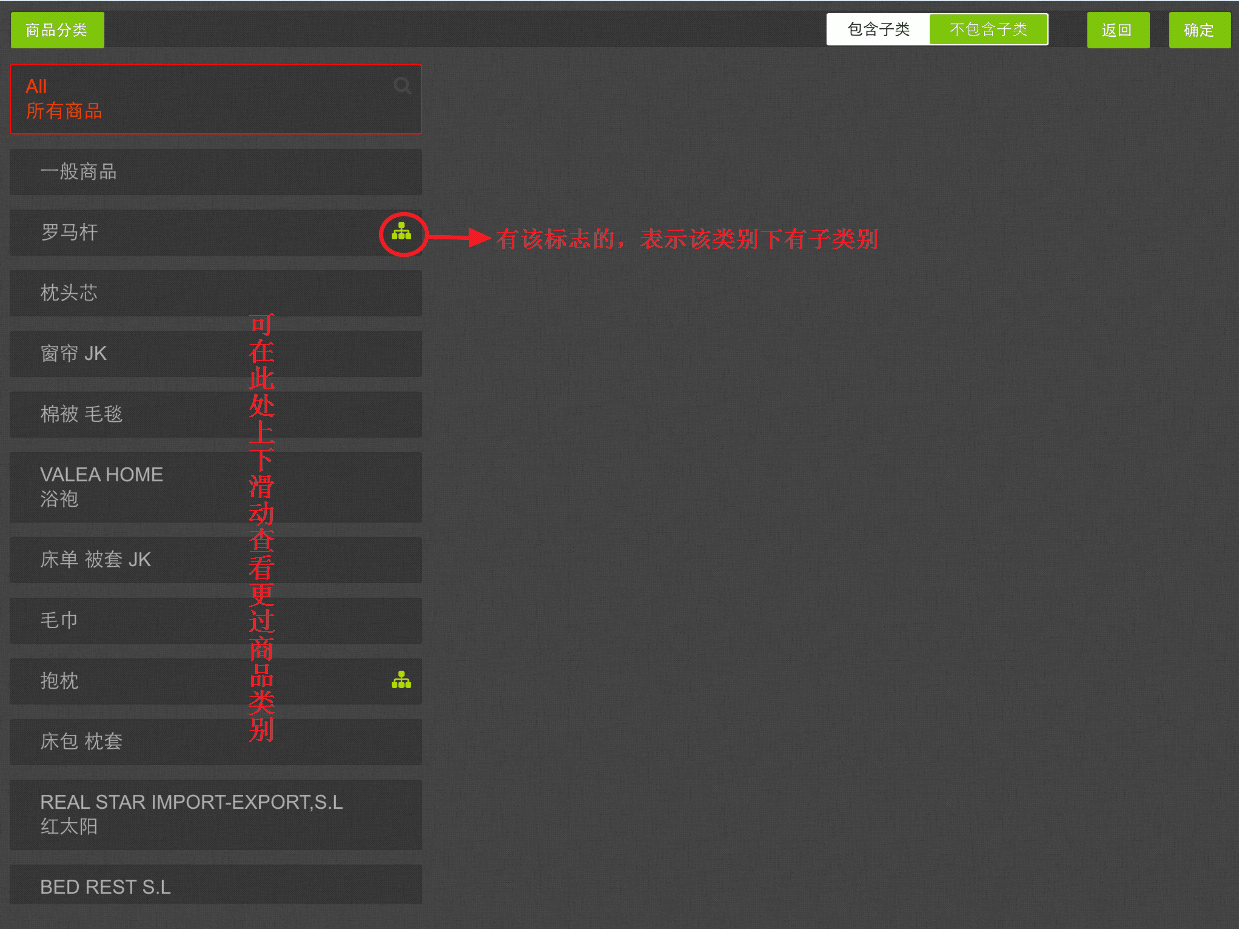
Task: Click the 商品分类 button
Action: point(57,30)
